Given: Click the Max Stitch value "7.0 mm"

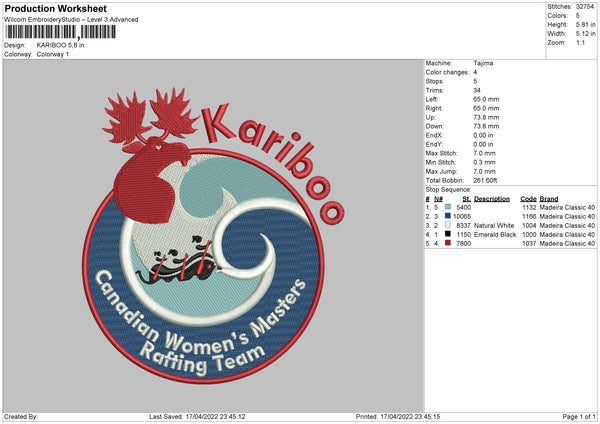Looking at the screenshot, I should [x=484, y=153].
